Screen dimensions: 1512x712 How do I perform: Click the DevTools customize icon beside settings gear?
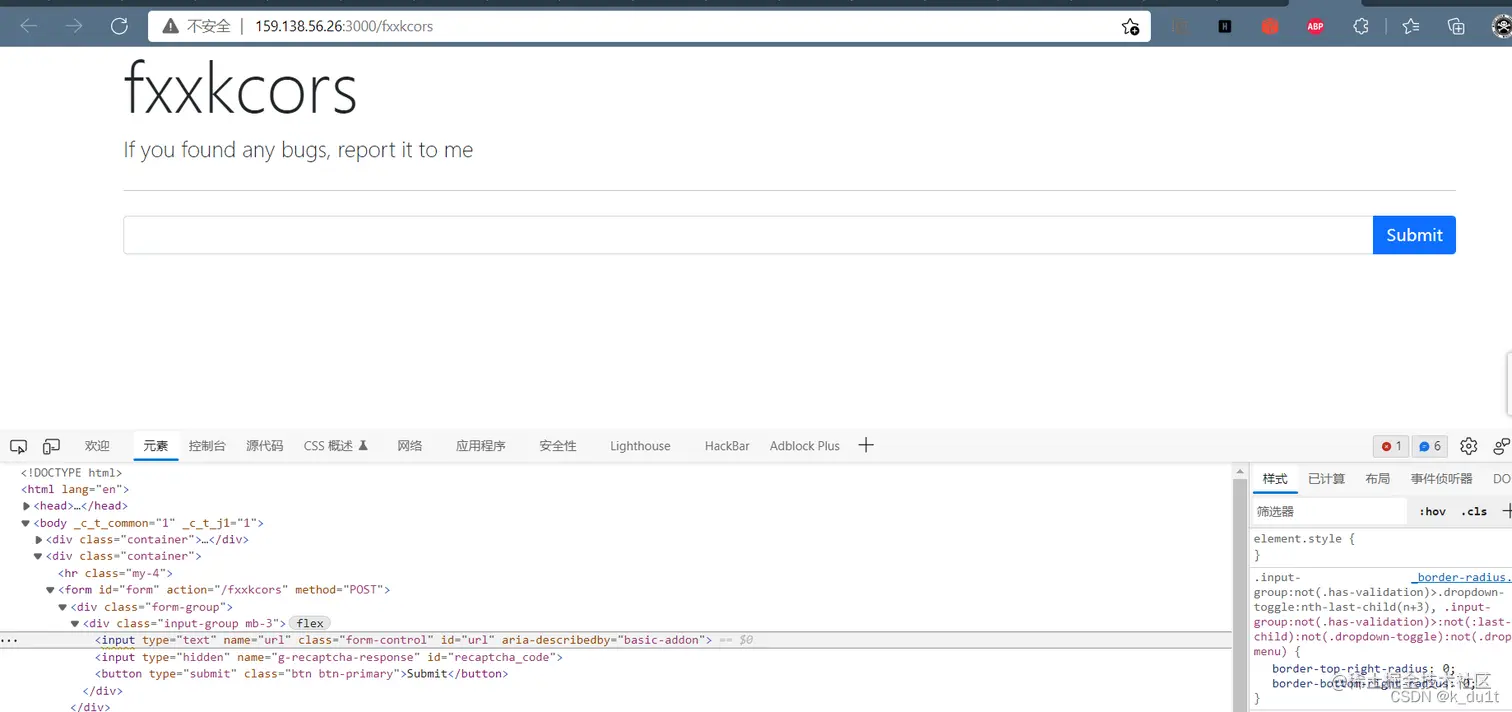[1501, 446]
